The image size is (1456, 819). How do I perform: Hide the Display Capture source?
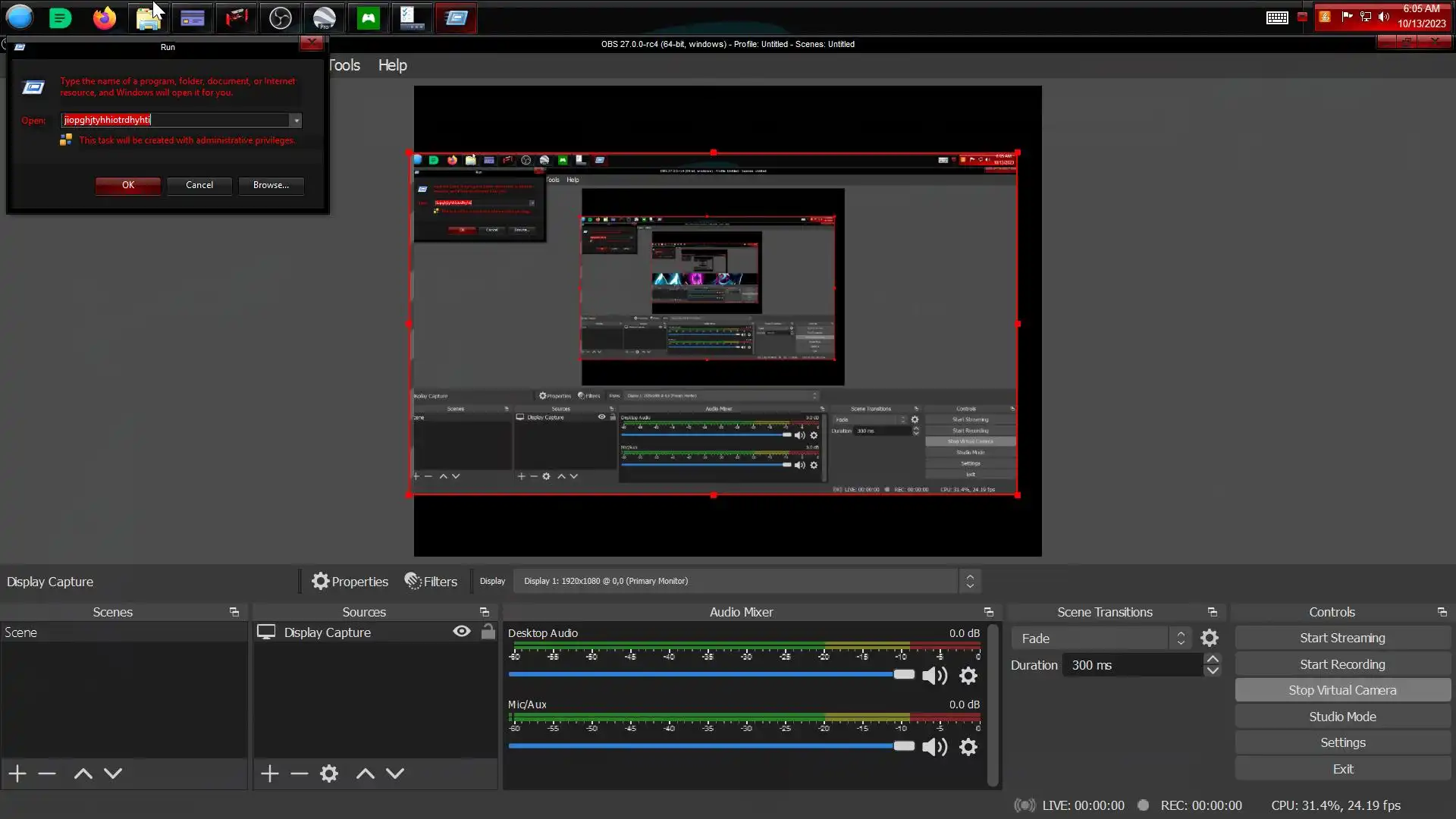click(x=461, y=632)
